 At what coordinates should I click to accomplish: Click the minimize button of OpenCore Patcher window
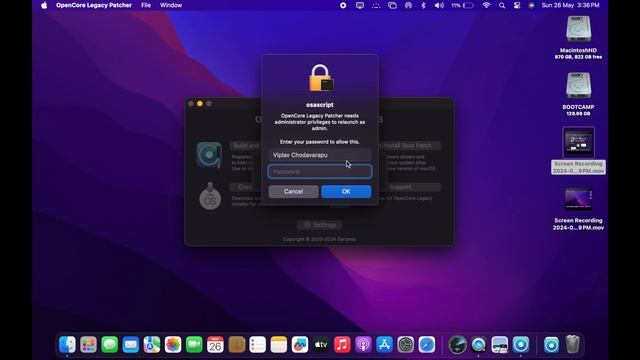pyautogui.click(x=200, y=104)
